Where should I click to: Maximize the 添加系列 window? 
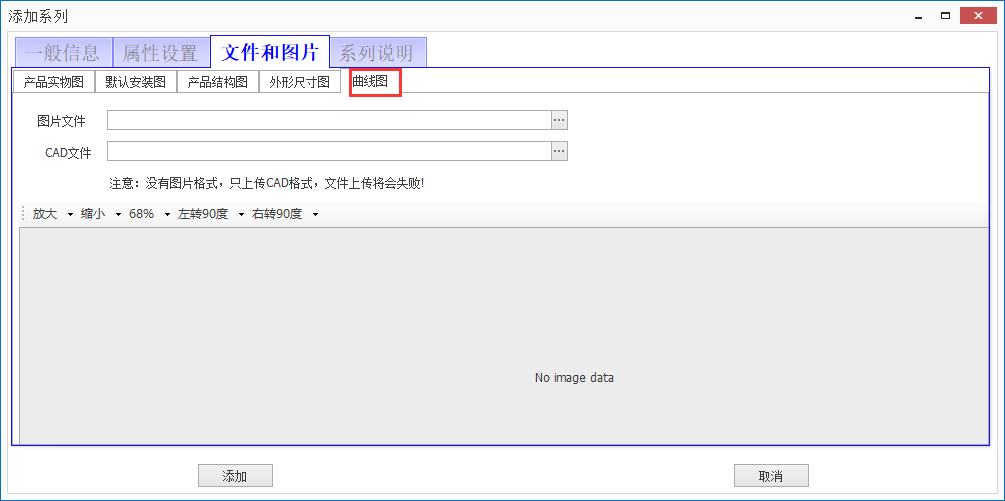(945, 16)
